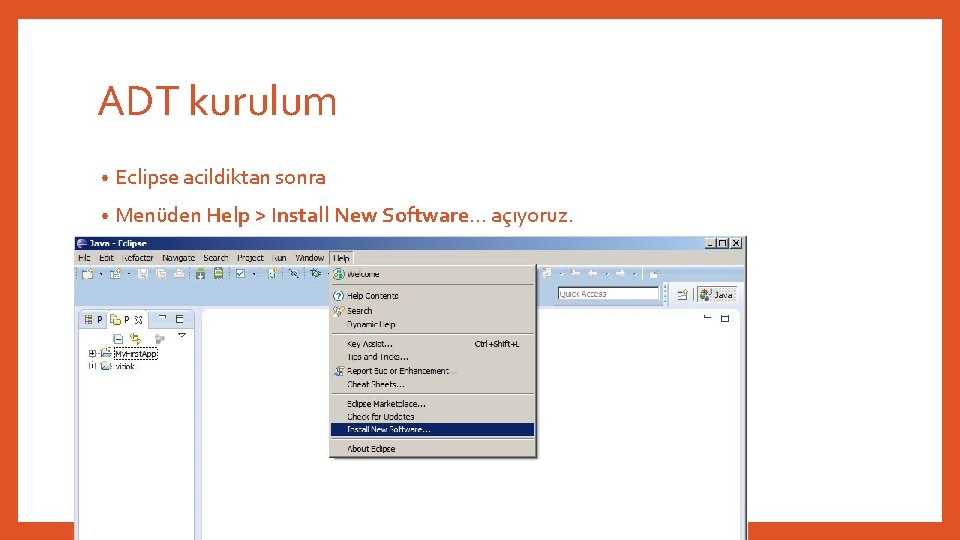
Task: Choose Check for Updates menu entry
Action: pos(432,416)
